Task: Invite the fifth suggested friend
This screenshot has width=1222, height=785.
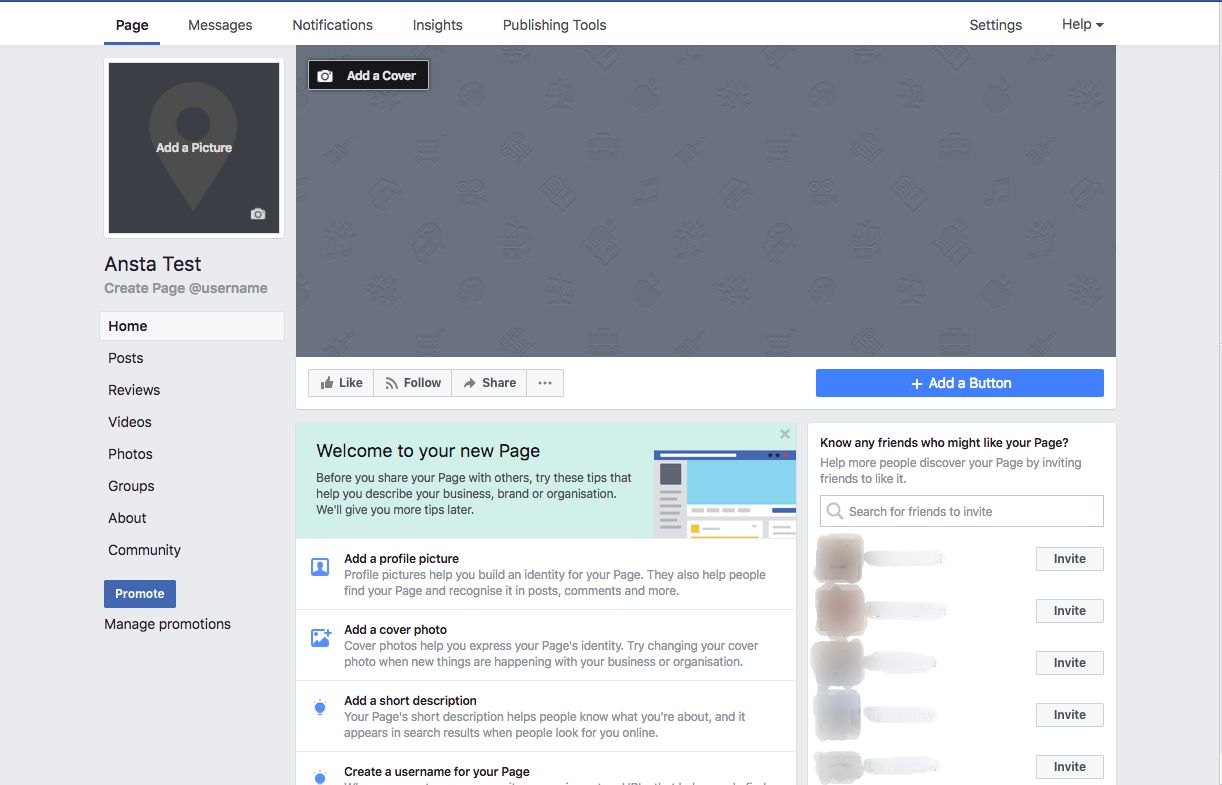Action: (1069, 767)
